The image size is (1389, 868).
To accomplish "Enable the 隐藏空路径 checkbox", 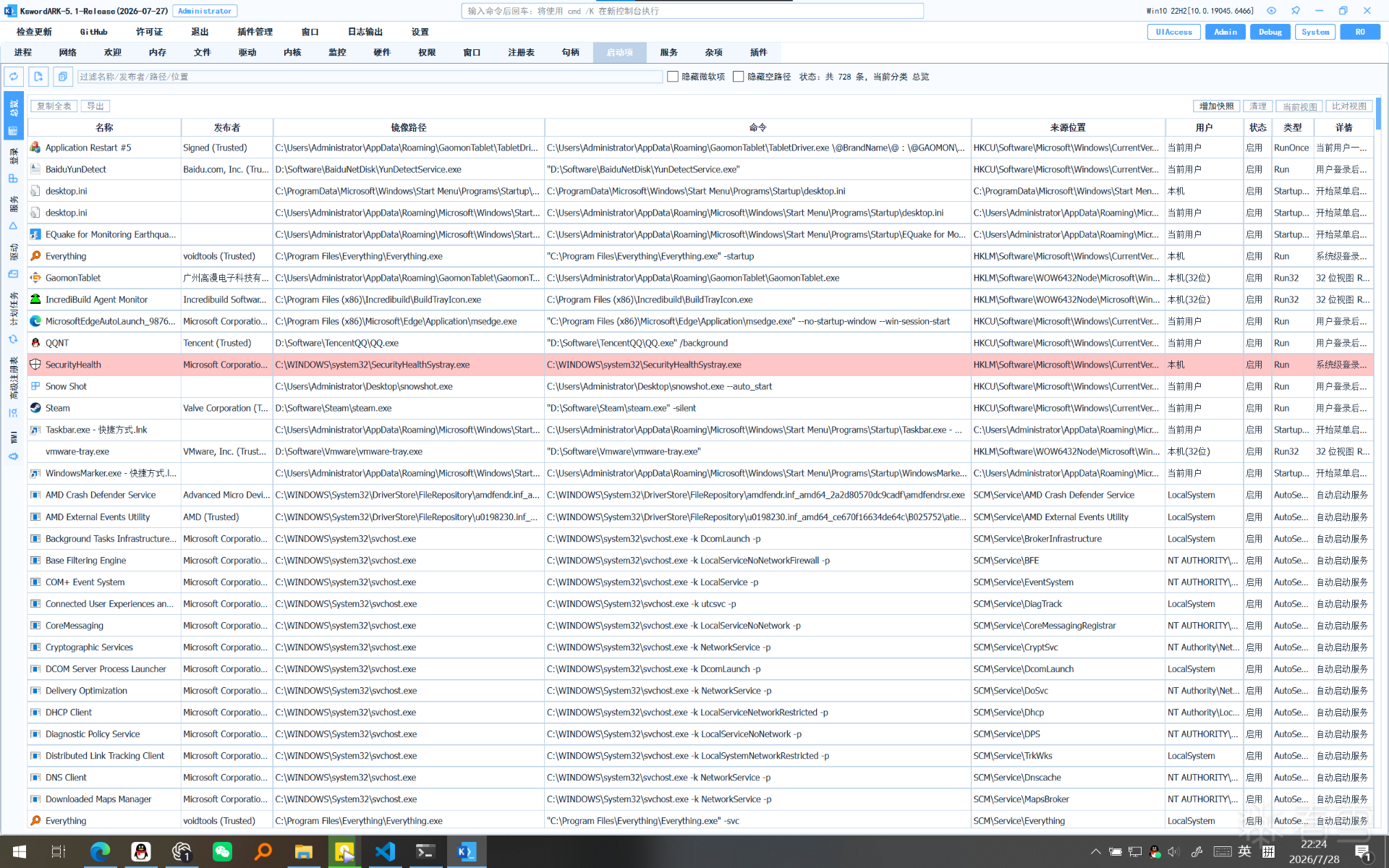I will point(739,77).
